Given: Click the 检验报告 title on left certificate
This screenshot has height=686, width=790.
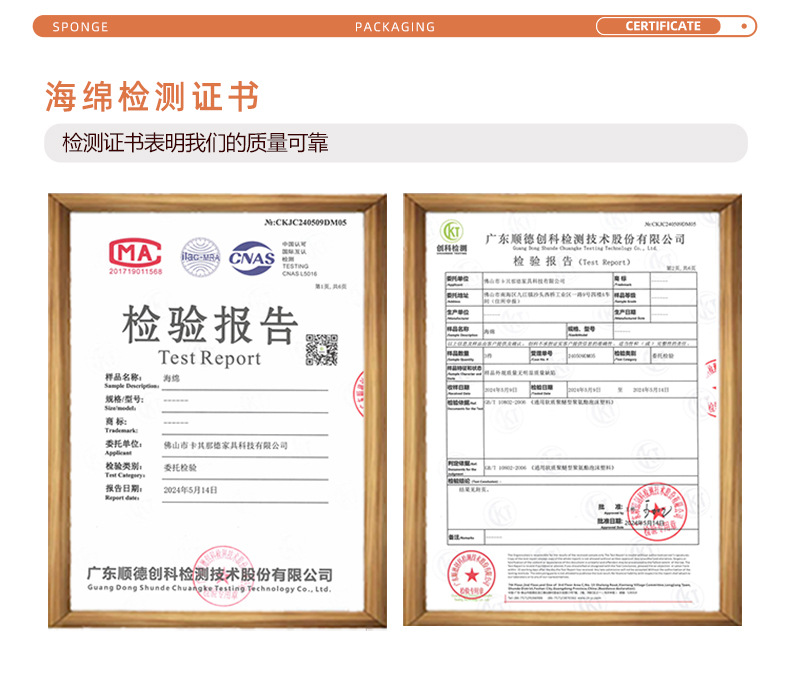Looking at the screenshot, I should [210, 325].
